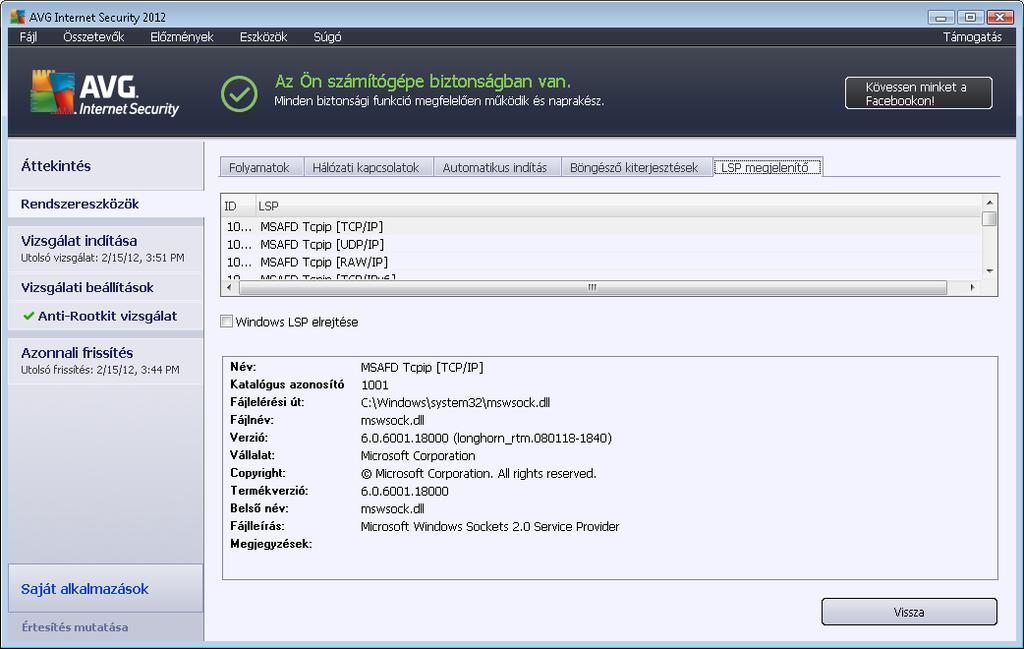
Task: Click the LSP list vertical scrollbar thumb
Action: point(989,218)
